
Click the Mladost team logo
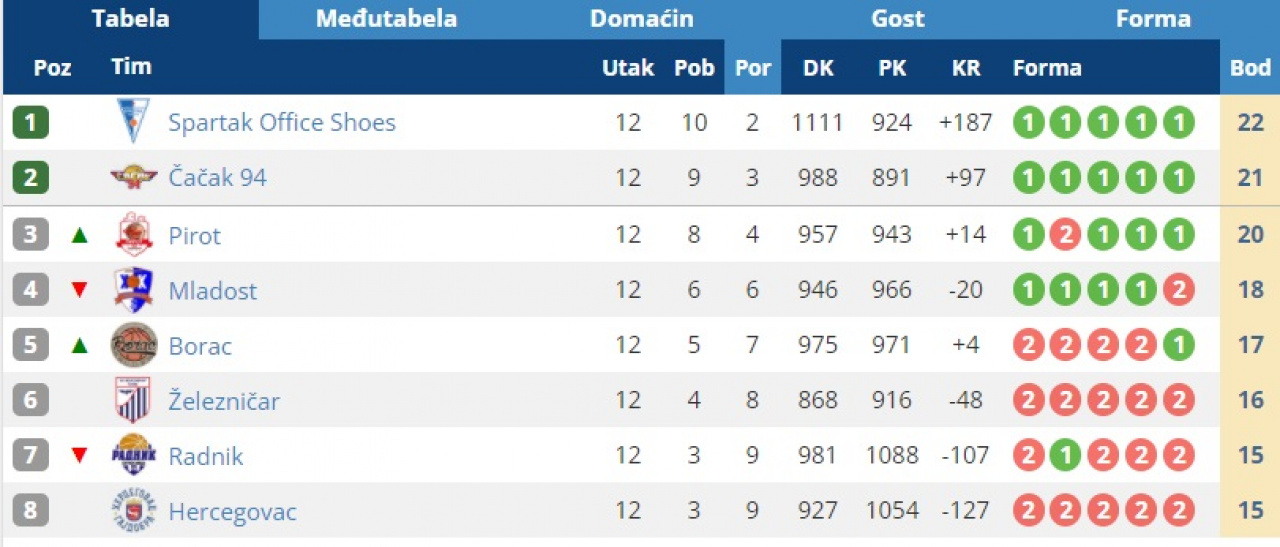click(133, 290)
